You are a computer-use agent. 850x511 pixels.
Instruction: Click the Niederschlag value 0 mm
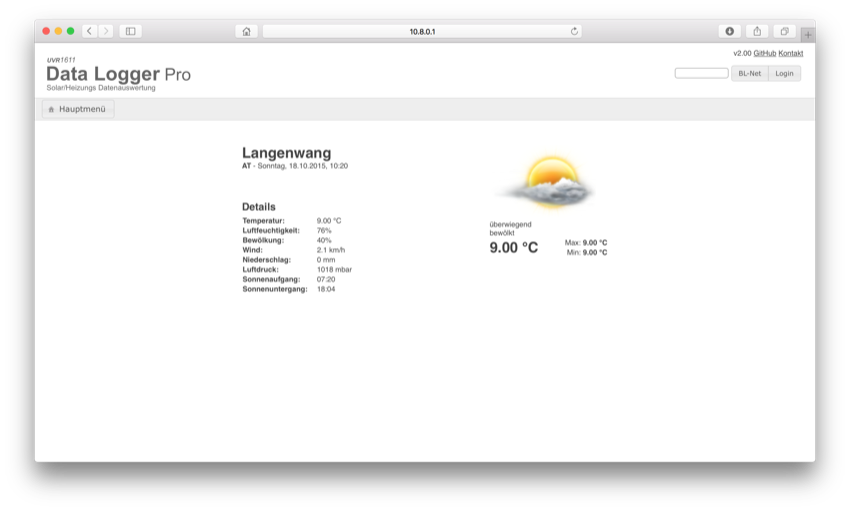point(326,260)
